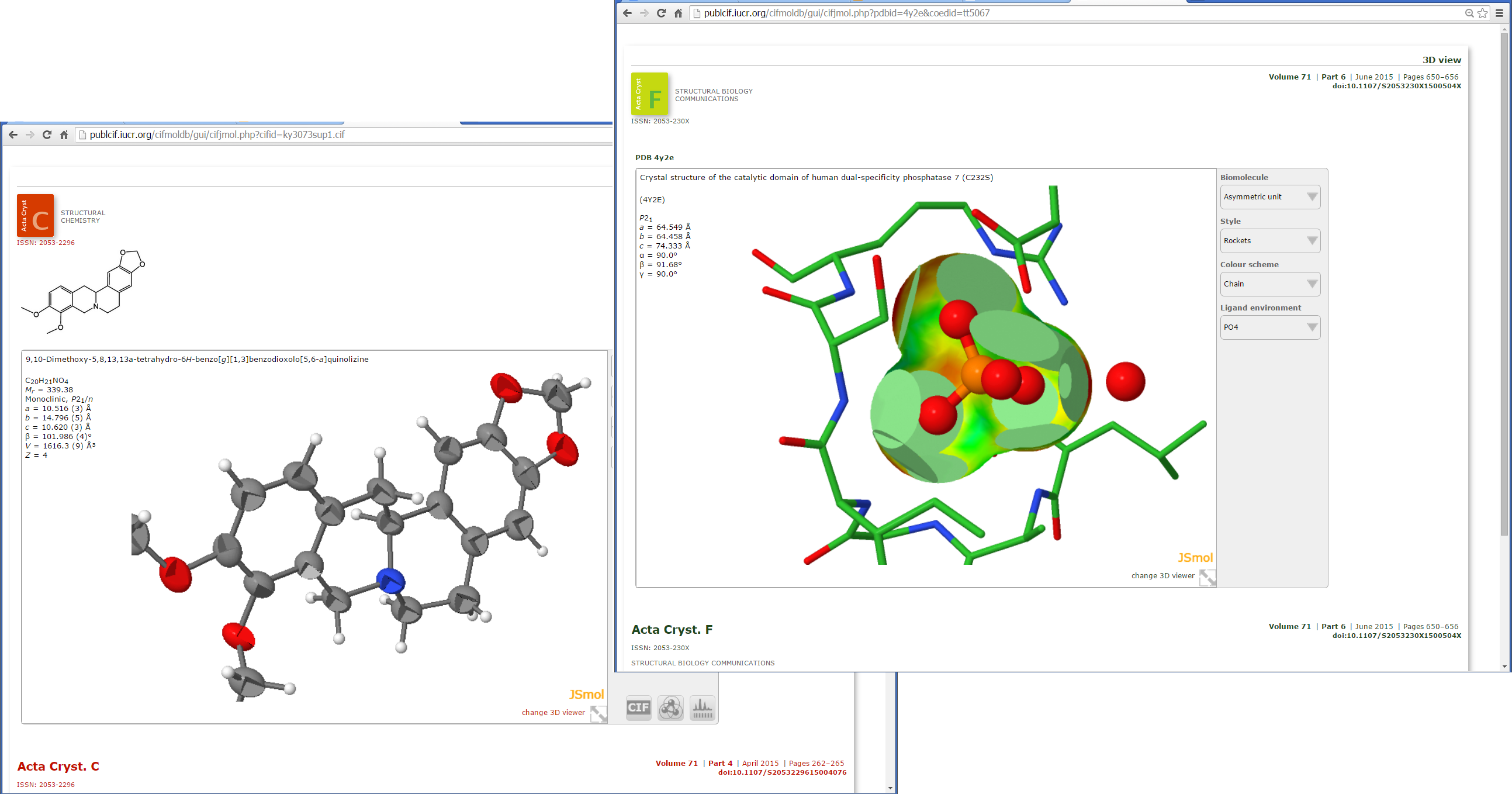Open the bottom doi:10.1107/S2053230X1500504X link
The height and width of the screenshot is (794, 1512).
click(x=1396, y=636)
